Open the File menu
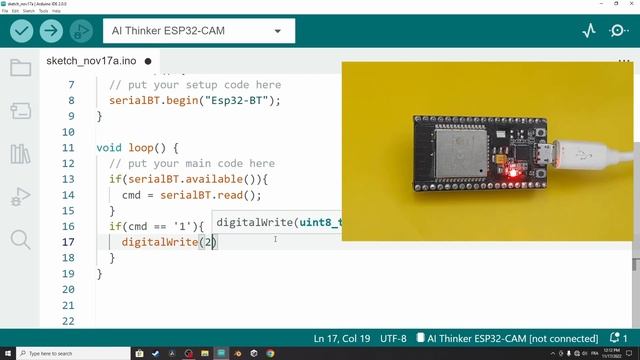Viewport: 640px width, 360px height. (5, 11)
